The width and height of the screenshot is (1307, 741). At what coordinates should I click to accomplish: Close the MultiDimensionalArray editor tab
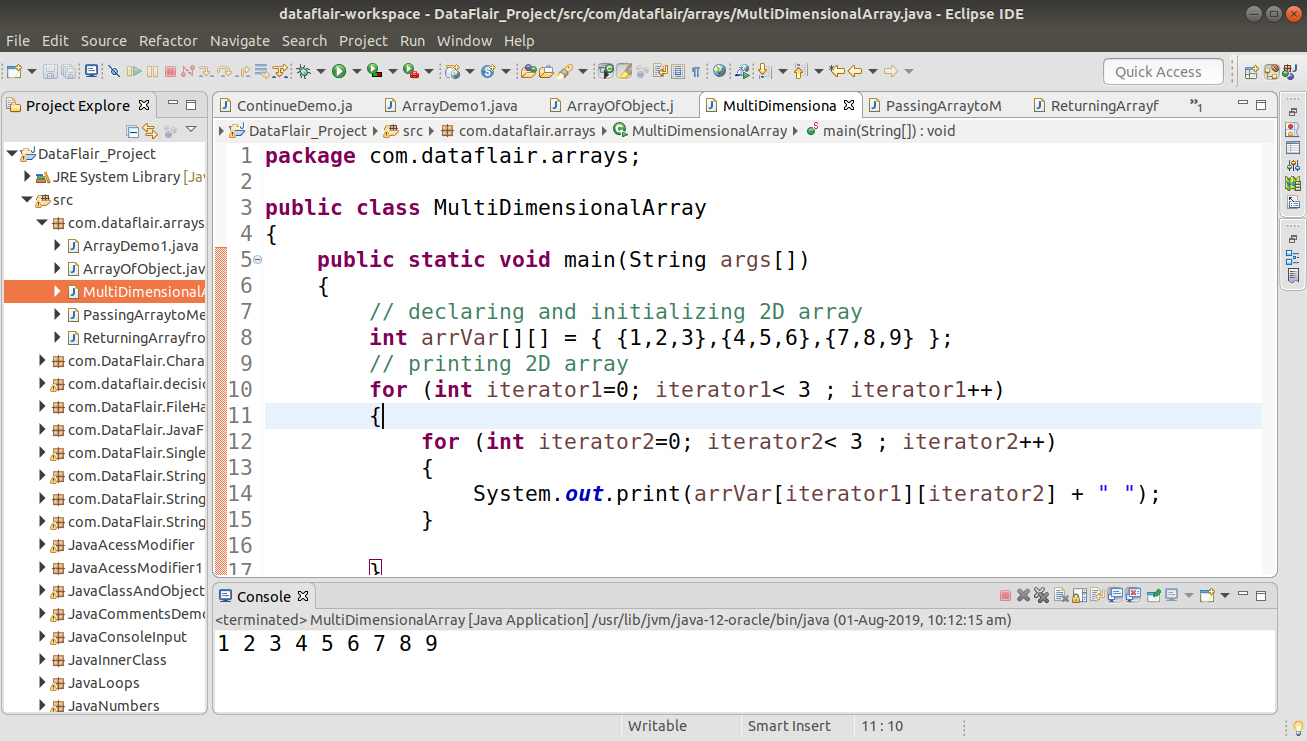tap(849, 105)
